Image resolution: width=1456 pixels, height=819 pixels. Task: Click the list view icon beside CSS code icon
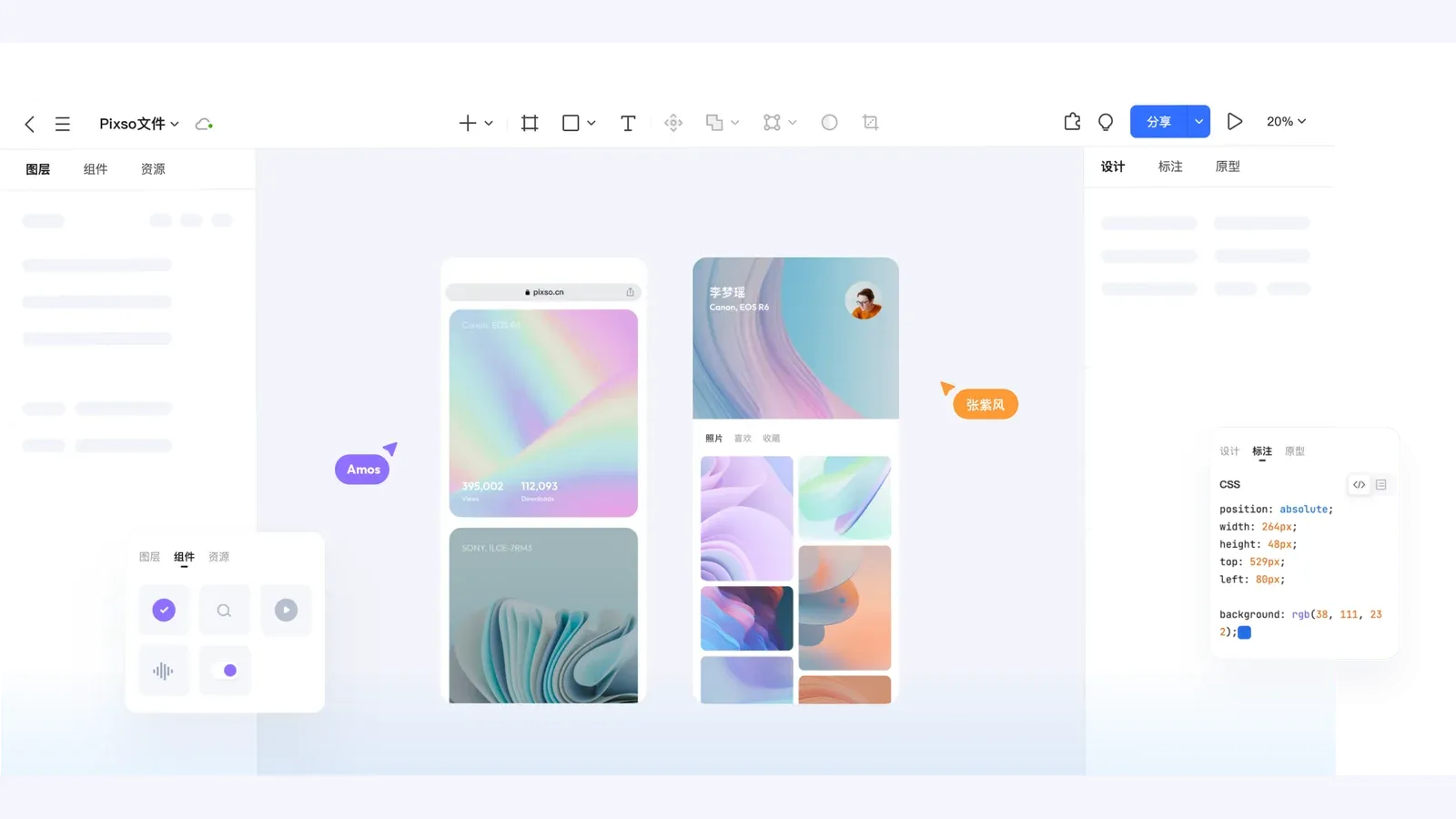pos(1381,485)
